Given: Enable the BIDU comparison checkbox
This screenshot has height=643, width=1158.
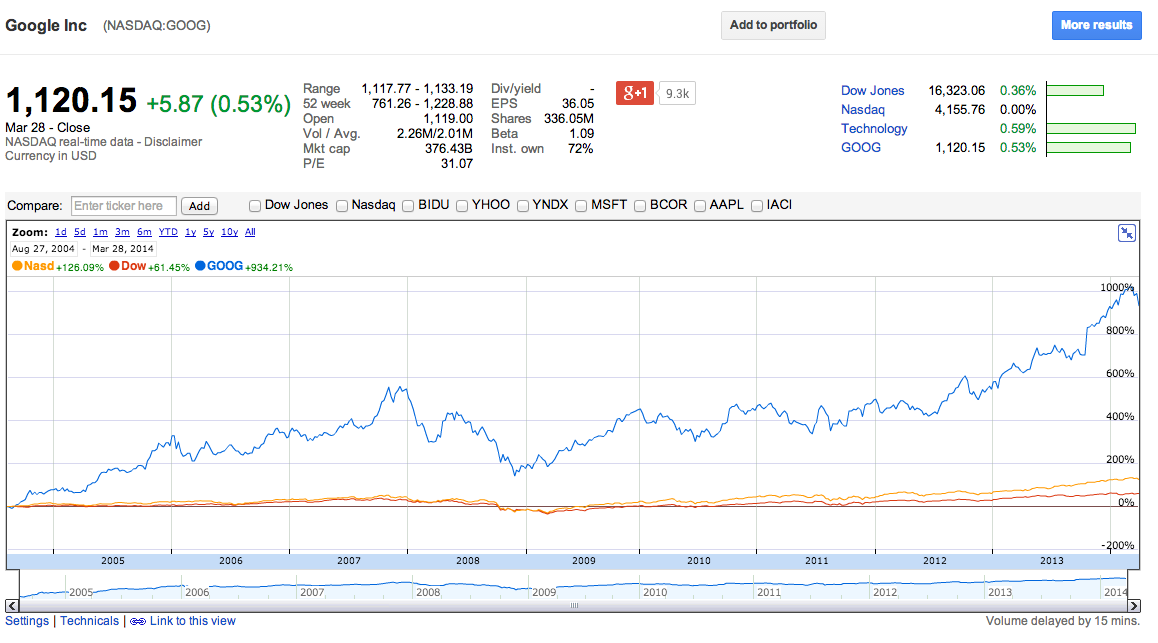Looking at the screenshot, I should [x=408, y=206].
